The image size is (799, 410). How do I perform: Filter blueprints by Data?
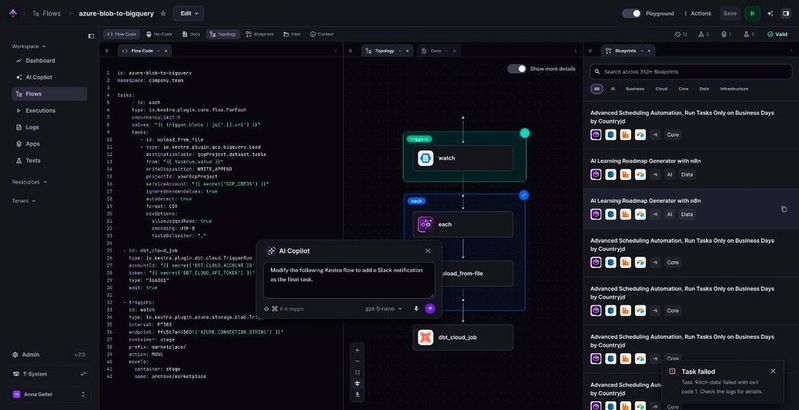click(704, 89)
